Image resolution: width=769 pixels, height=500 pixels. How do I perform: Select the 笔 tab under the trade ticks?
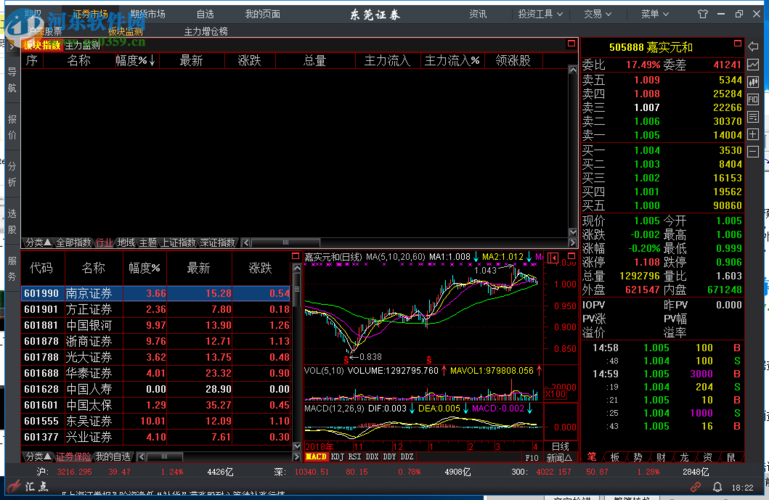pos(591,457)
